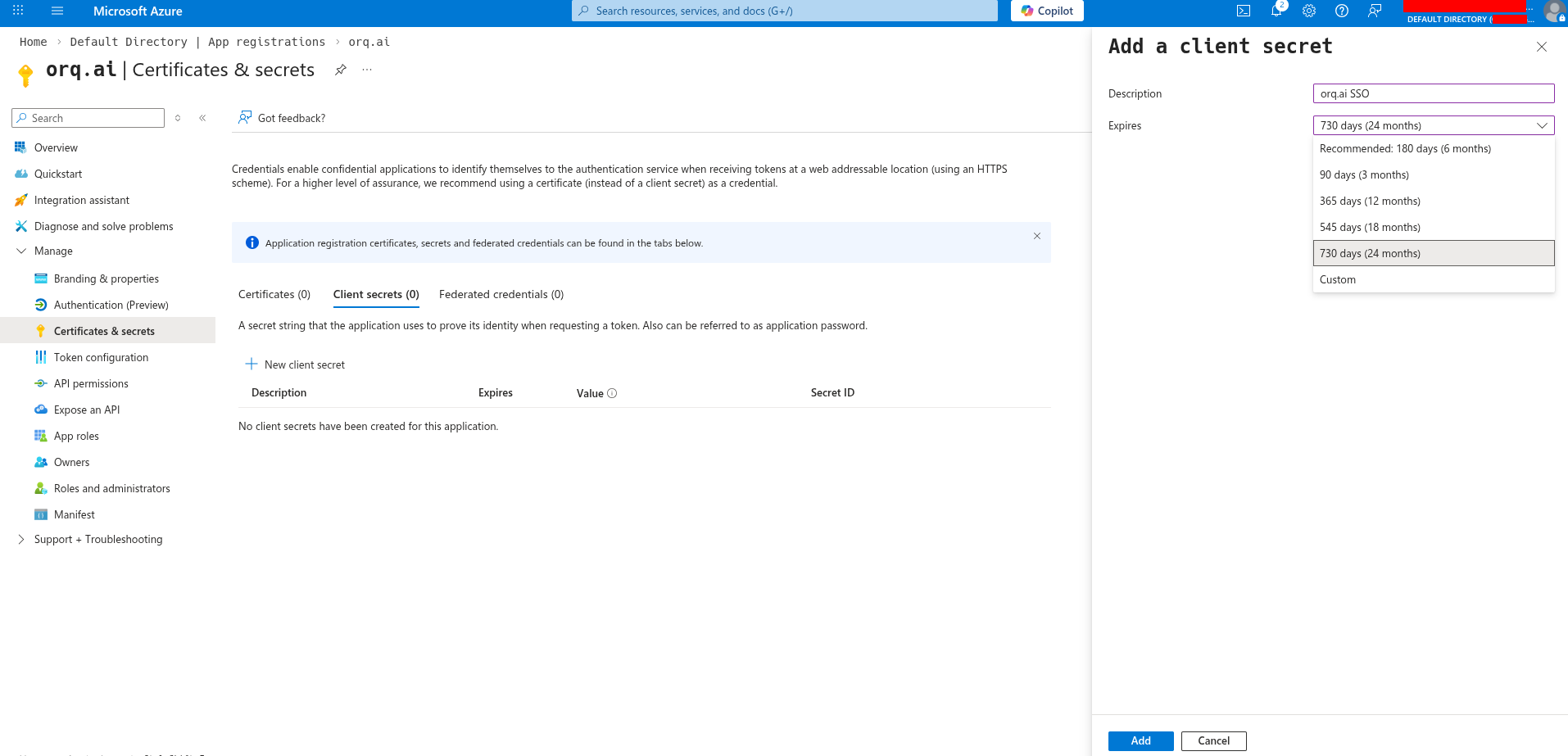Click the Overview sidebar icon
The height and width of the screenshot is (756, 1568).
coord(20,147)
